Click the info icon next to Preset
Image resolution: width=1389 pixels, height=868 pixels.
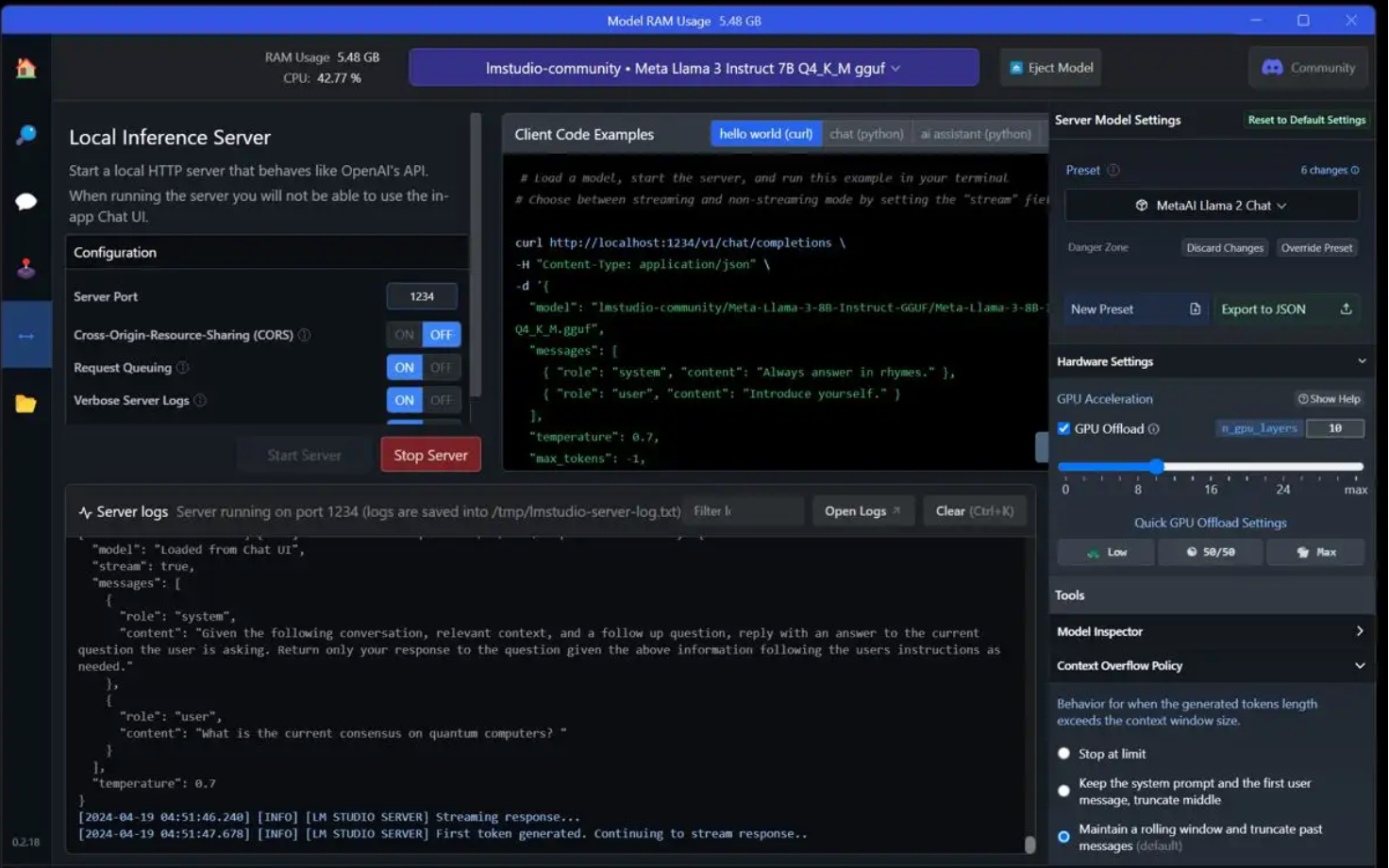click(x=1113, y=171)
